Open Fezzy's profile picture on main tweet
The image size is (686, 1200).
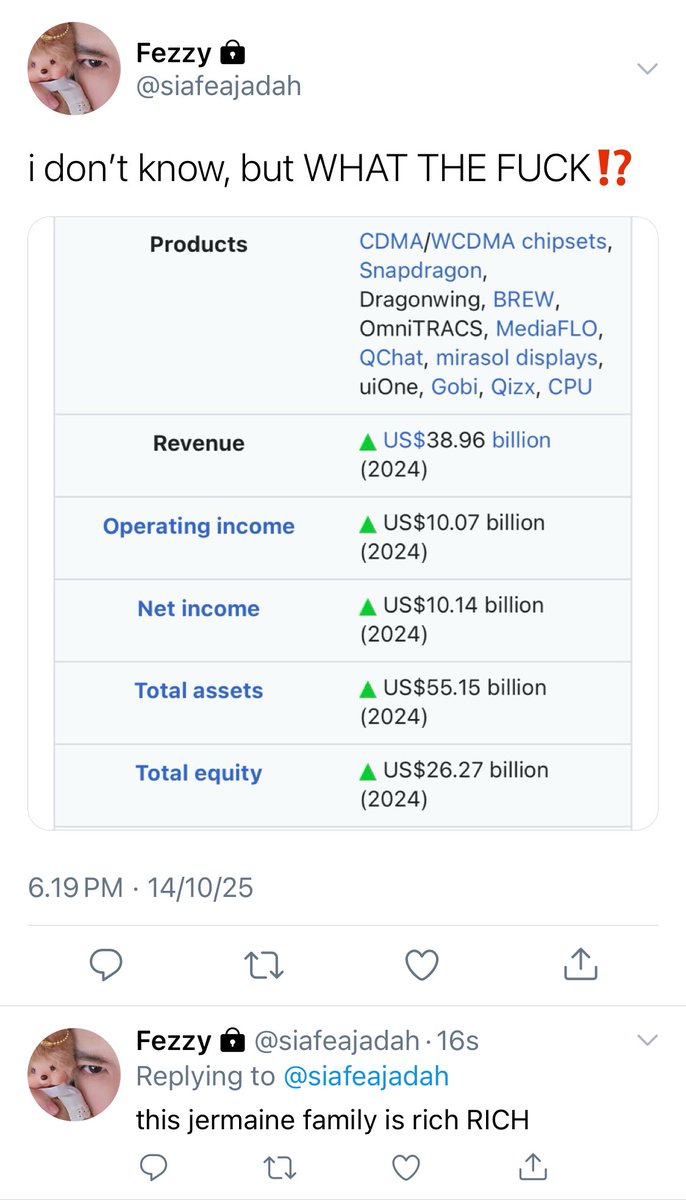(x=73, y=68)
